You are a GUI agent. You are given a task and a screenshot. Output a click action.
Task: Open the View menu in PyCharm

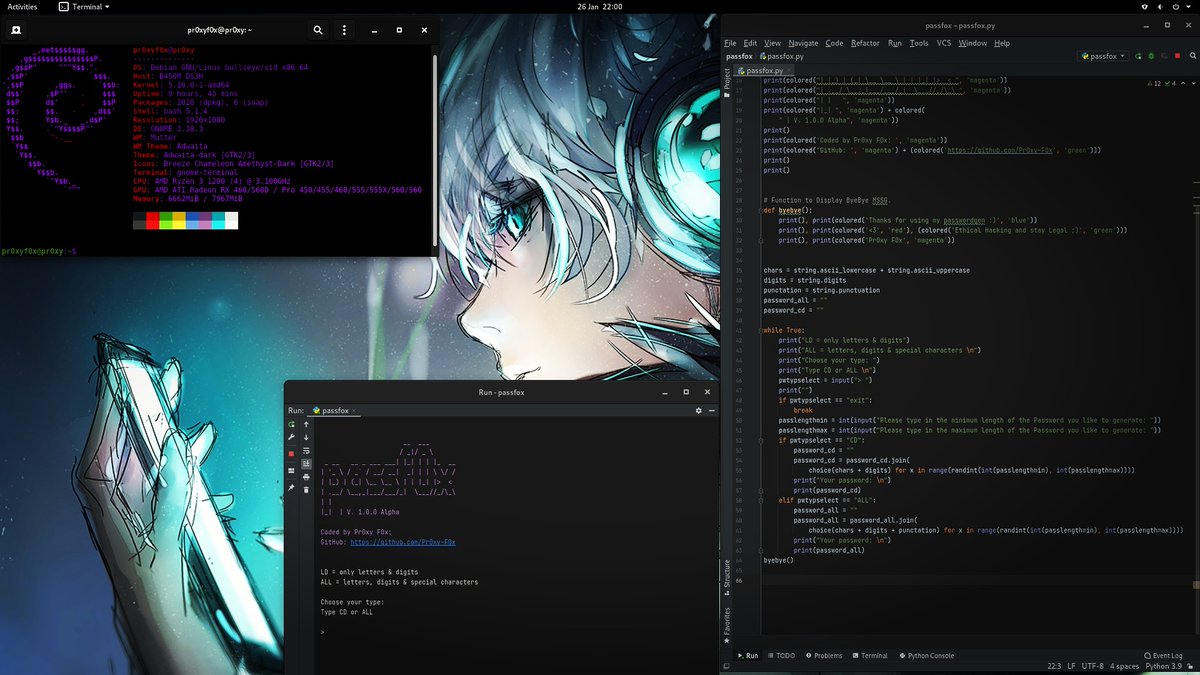(772, 43)
